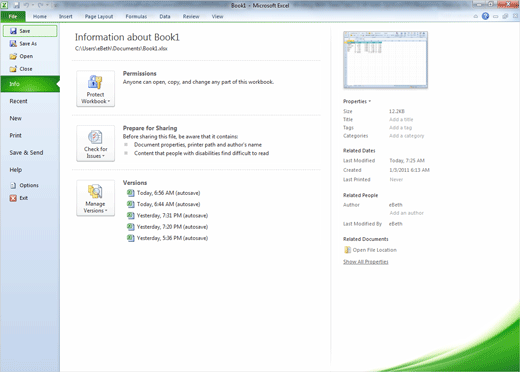Viewport: 520px width, 372px height.
Task: Click the Save As icon
Action: (x=13, y=44)
